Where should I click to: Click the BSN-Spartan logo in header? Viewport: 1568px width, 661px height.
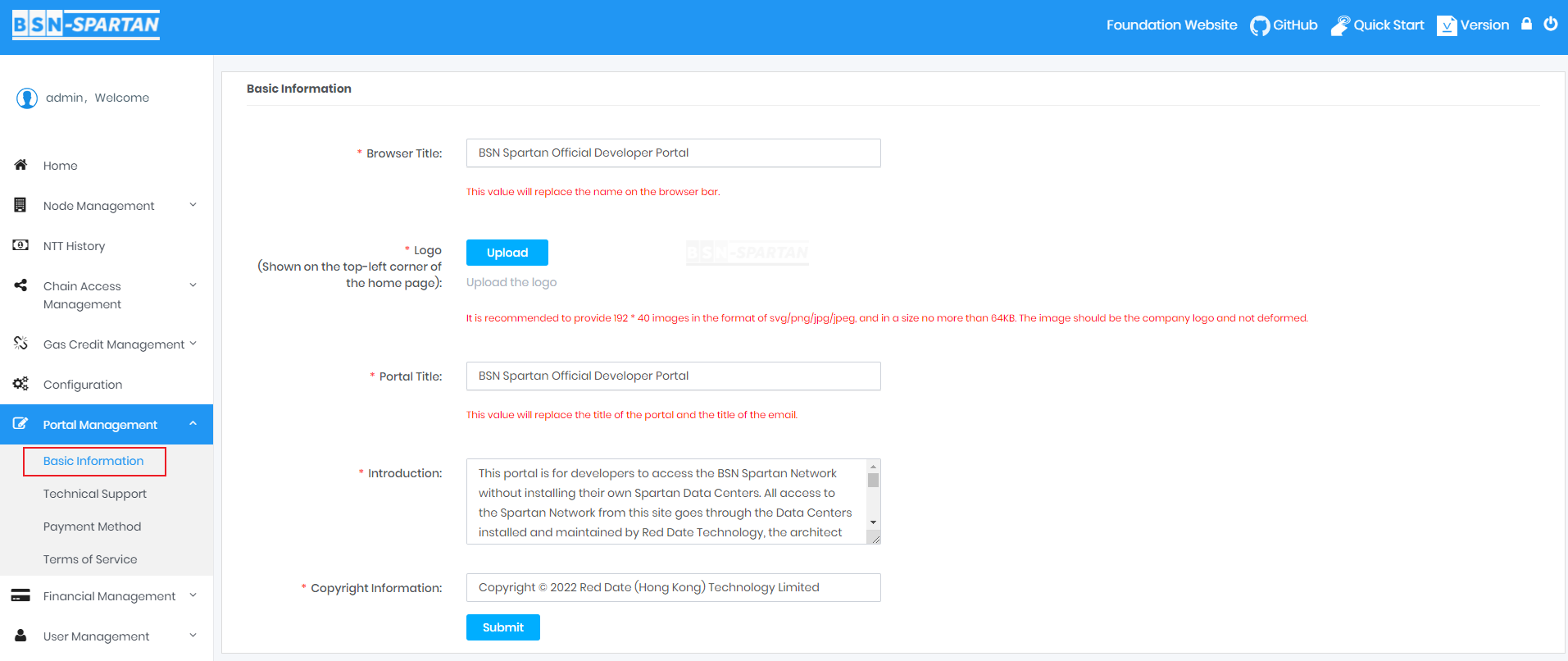(x=86, y=25)
